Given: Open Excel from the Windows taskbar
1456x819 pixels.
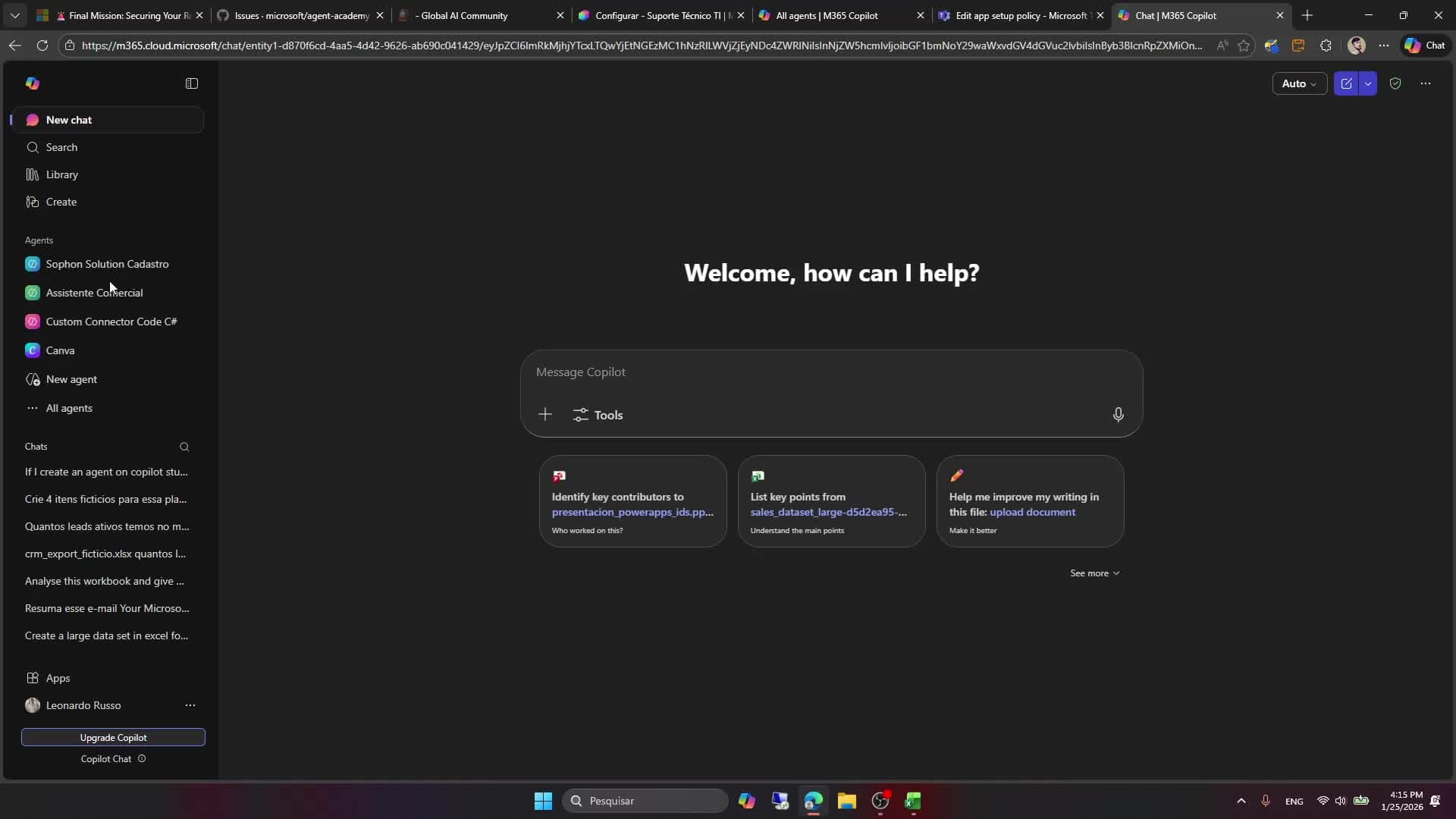Looking at the screenshot, I should 913,801.
